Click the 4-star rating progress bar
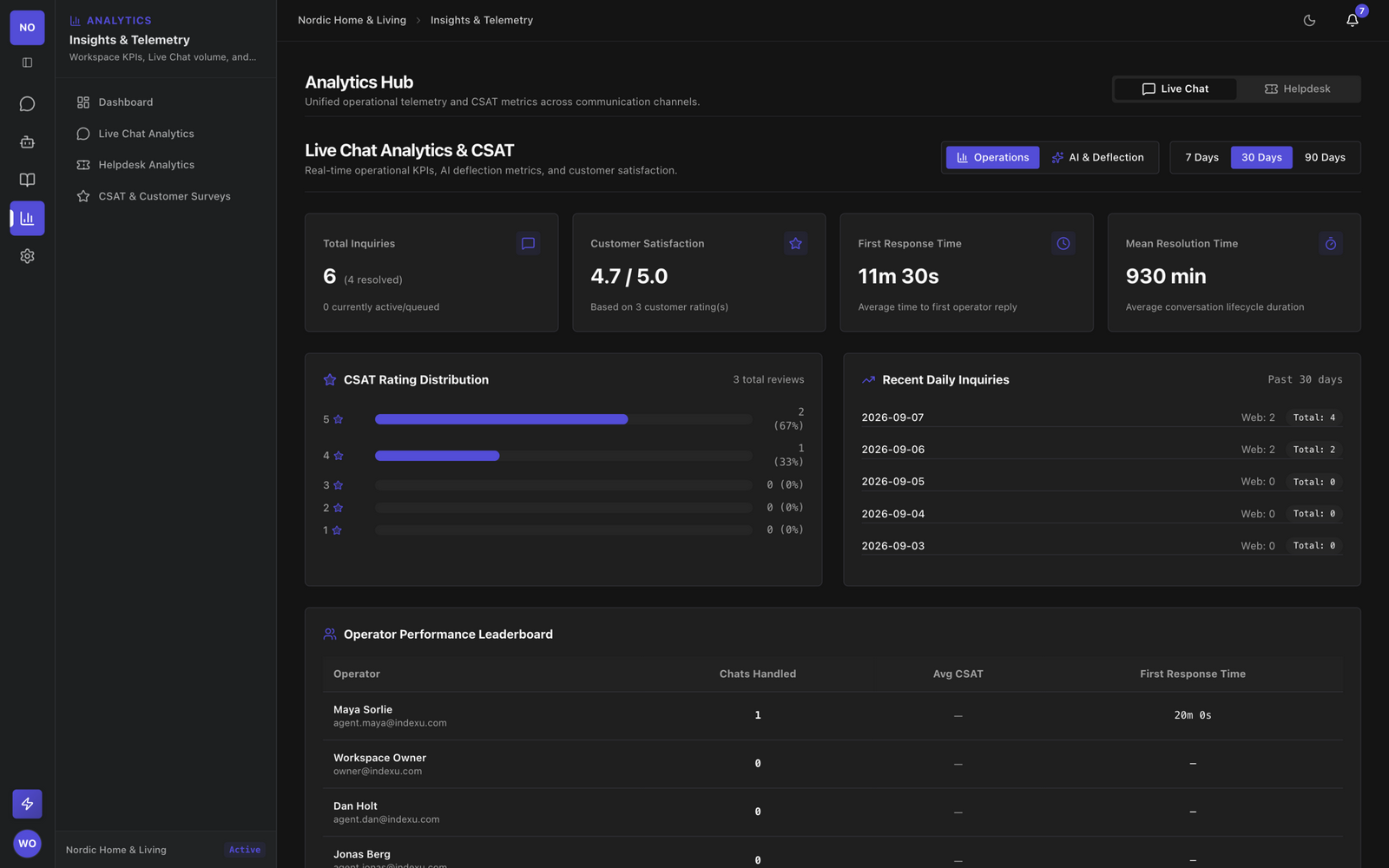 [x=563, y=456]
